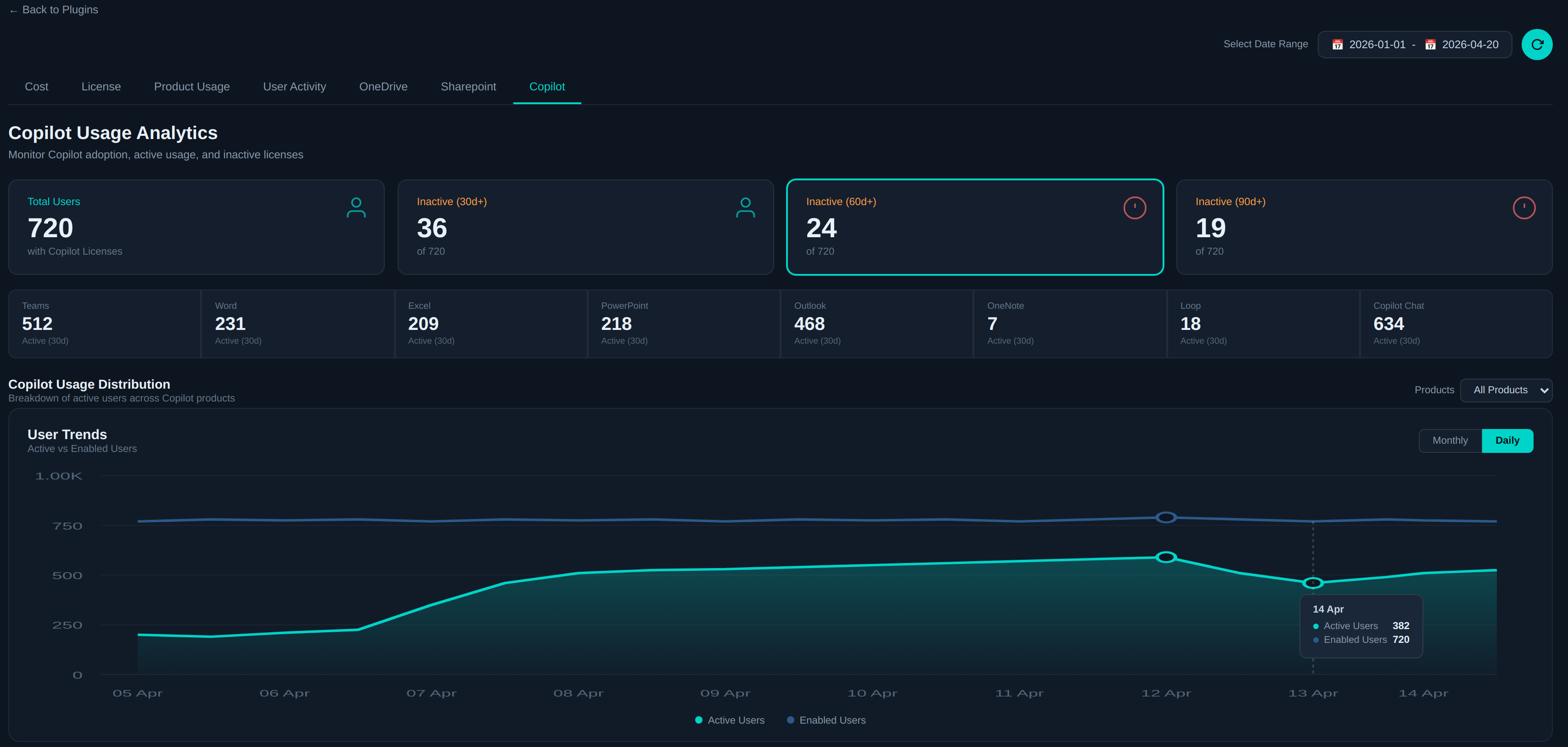
Task: Switch to the OneDrive tab
Action: (383, 86)
